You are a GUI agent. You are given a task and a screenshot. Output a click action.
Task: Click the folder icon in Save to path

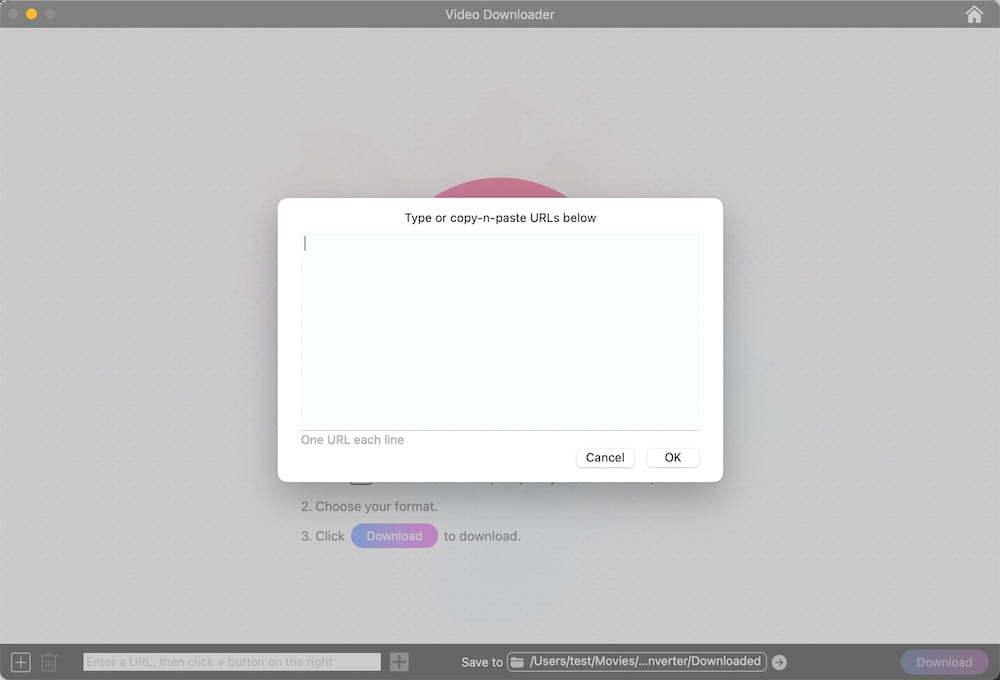tap(517, 662)
